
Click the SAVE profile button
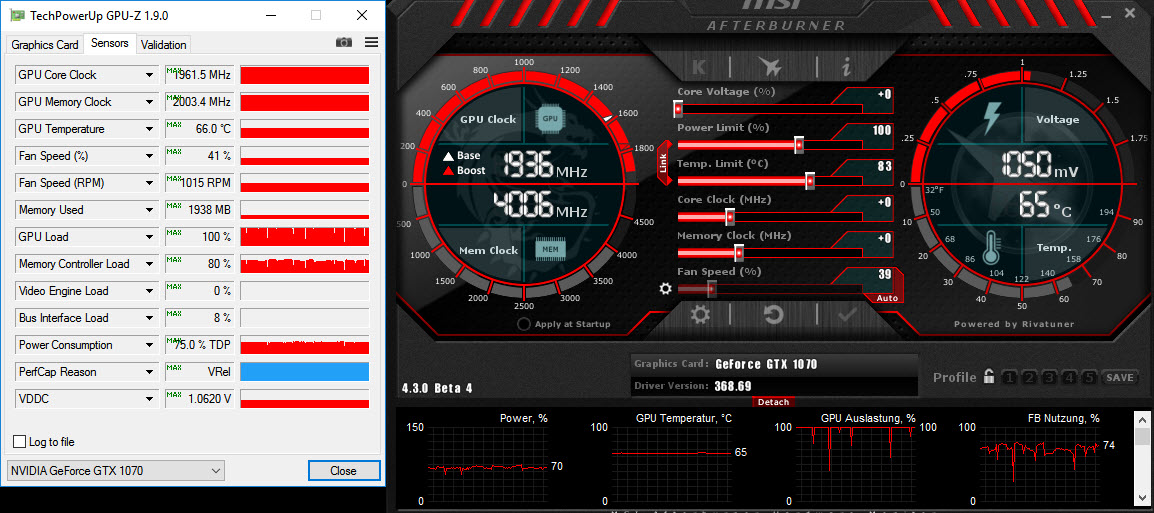point(1119,378)
